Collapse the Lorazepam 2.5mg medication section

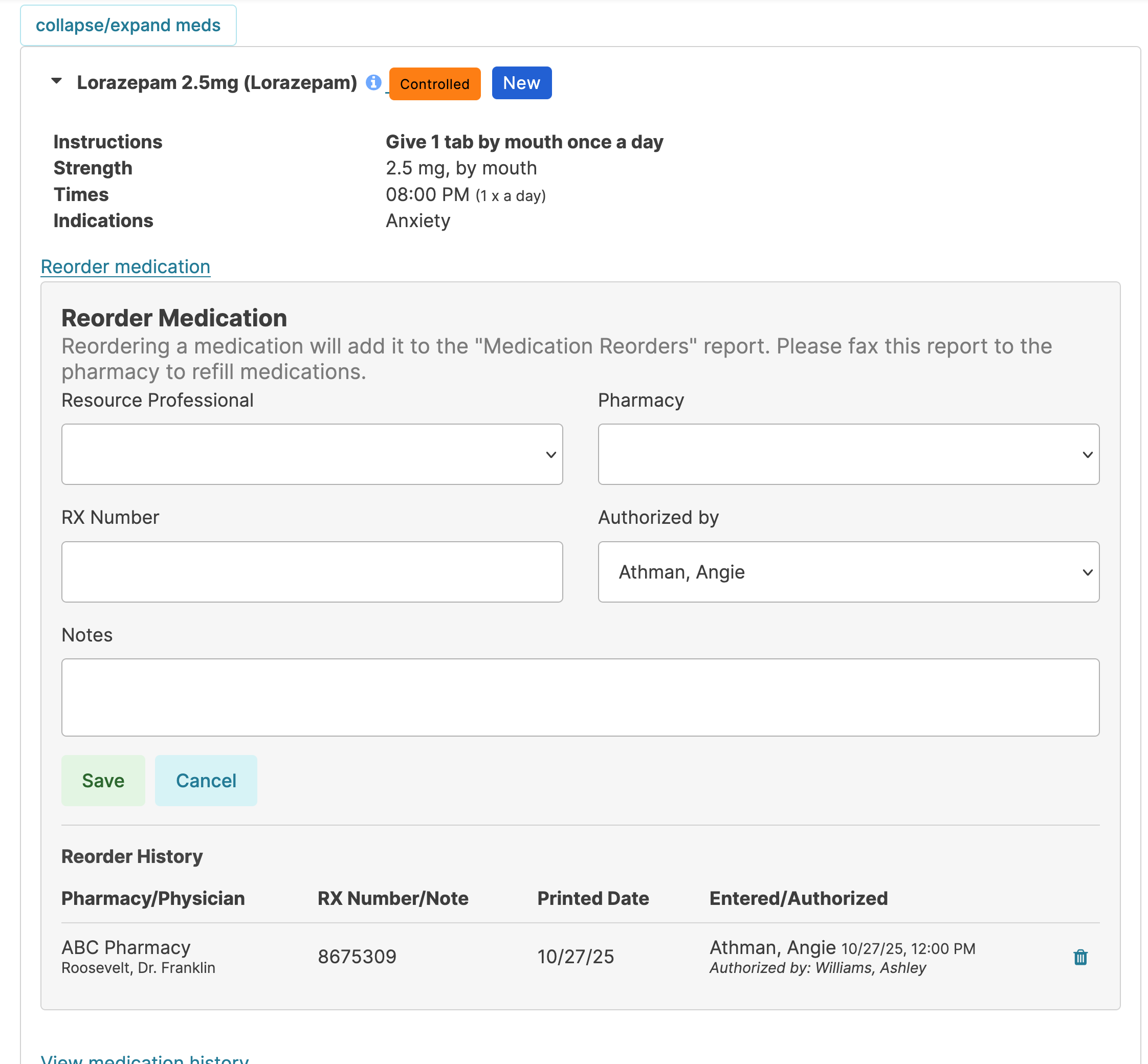pos(56,81)
